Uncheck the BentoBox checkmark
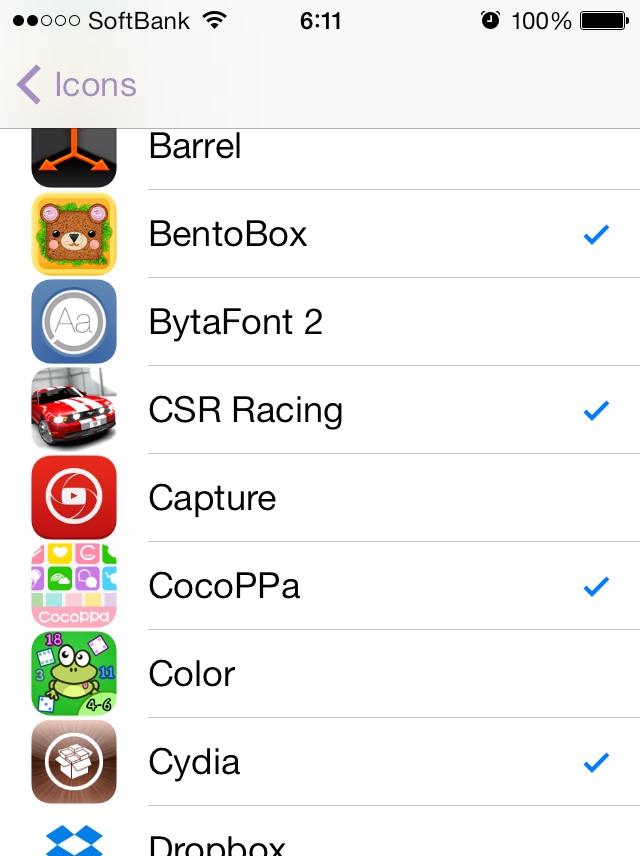 [x=596, y=234]
